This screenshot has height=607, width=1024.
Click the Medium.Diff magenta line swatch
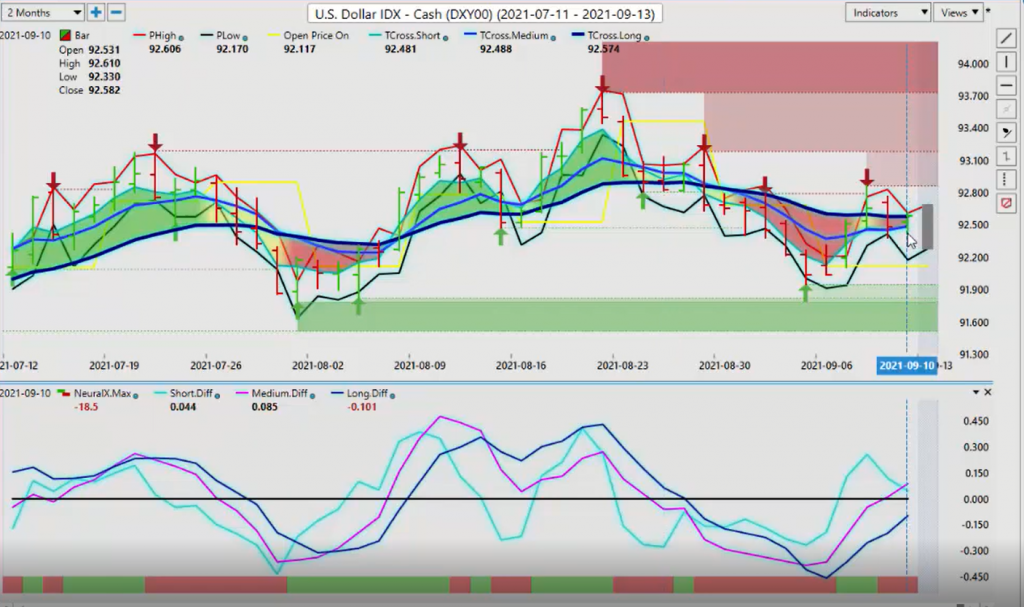pos(241,393)
